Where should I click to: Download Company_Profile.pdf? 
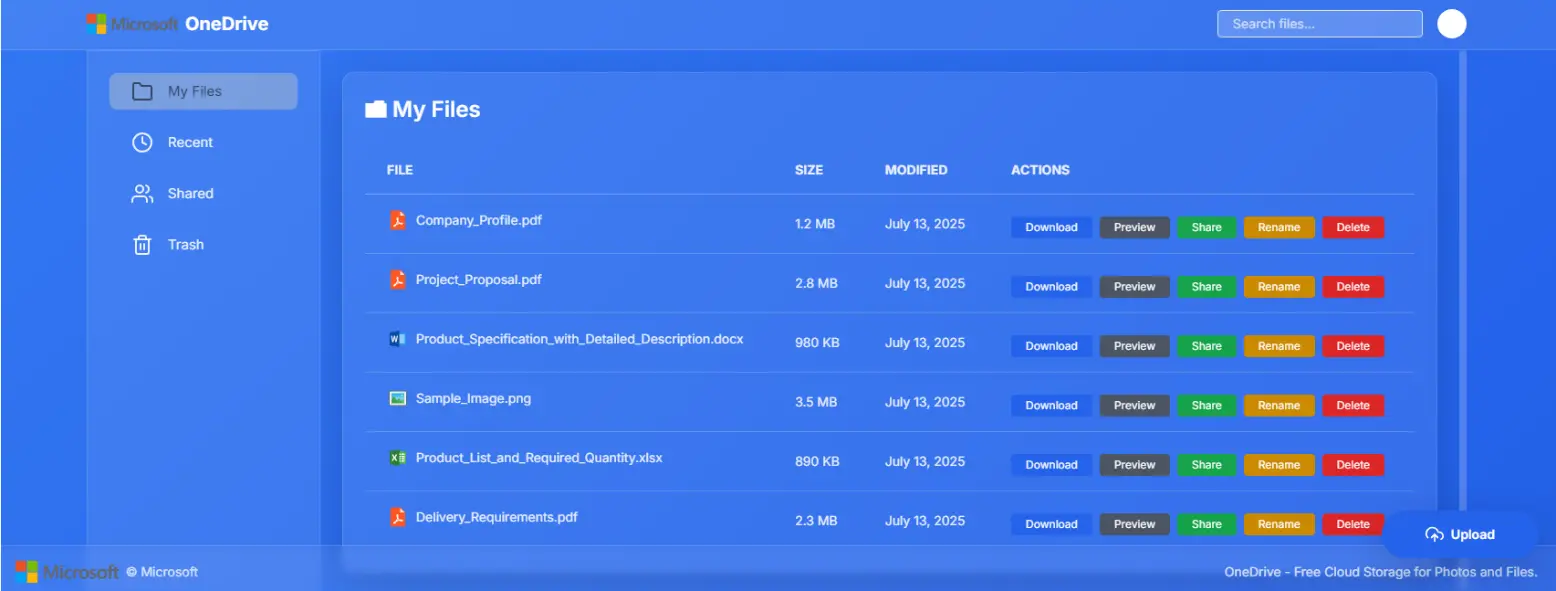pos(1051,227)
